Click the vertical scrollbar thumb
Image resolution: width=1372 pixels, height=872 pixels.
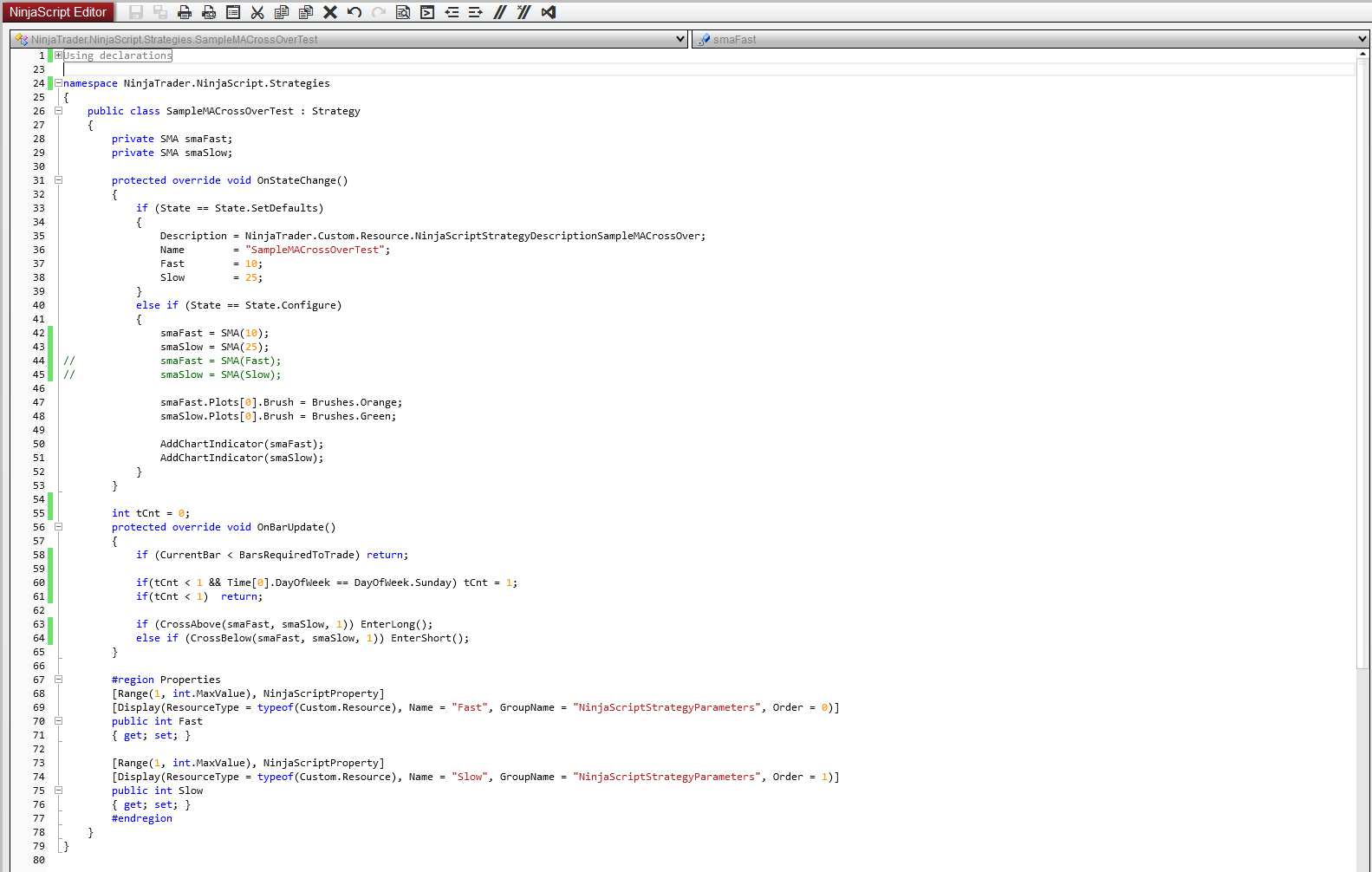(x=1363, y=364)
